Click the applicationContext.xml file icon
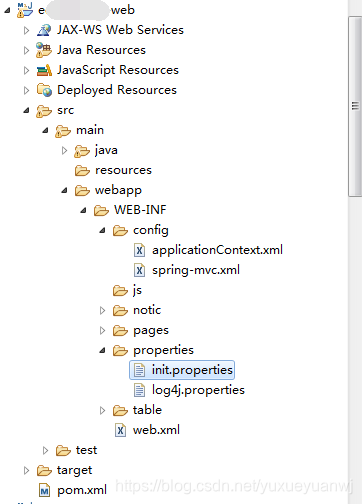The width and height of the screenshot is (362, 504). pos(139,250)
